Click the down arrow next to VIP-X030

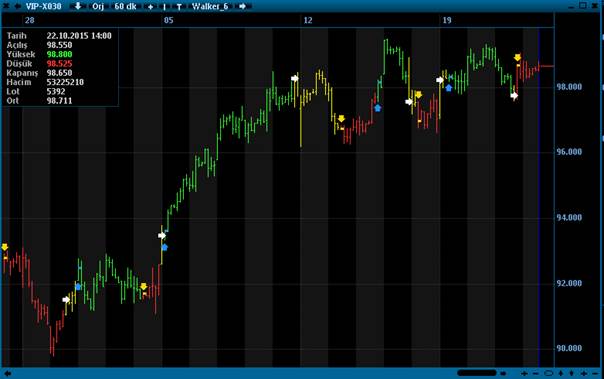(x=78, y=6)
